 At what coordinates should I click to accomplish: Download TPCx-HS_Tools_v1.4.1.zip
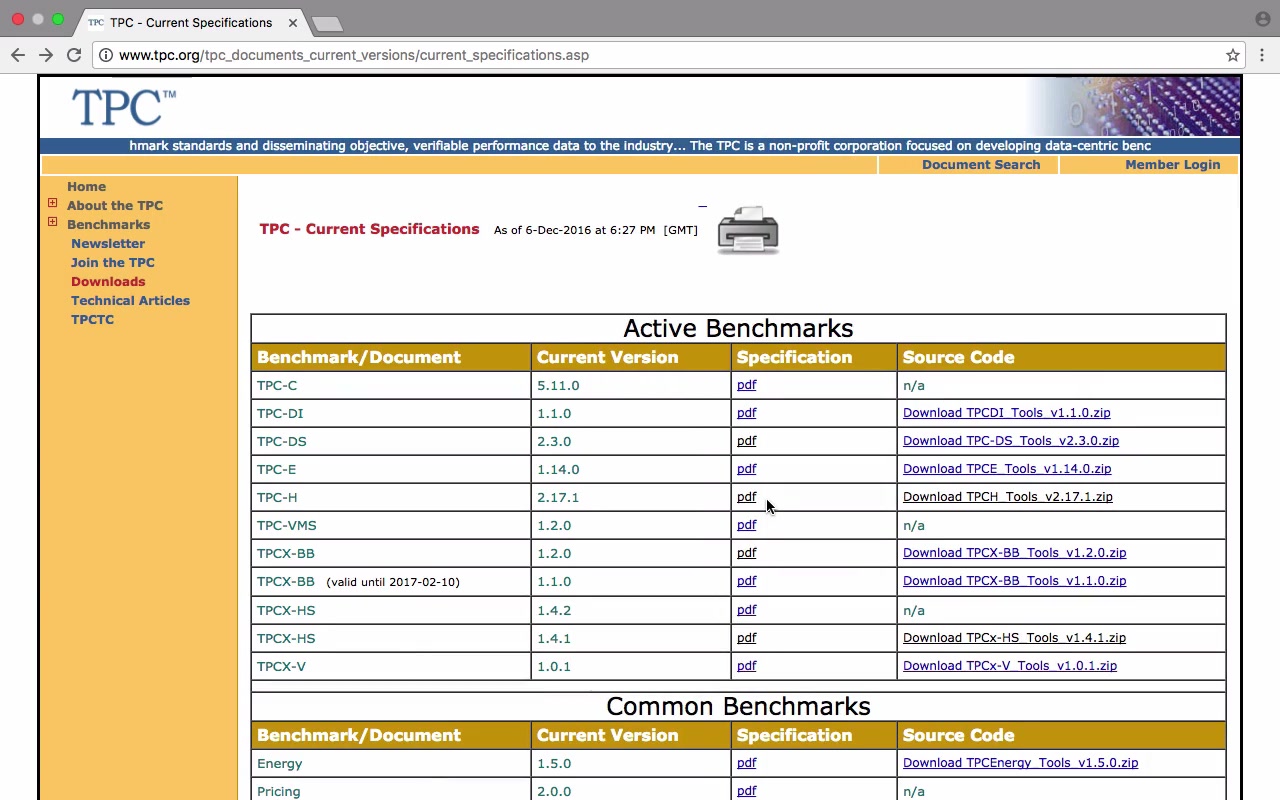[1014, 638]
